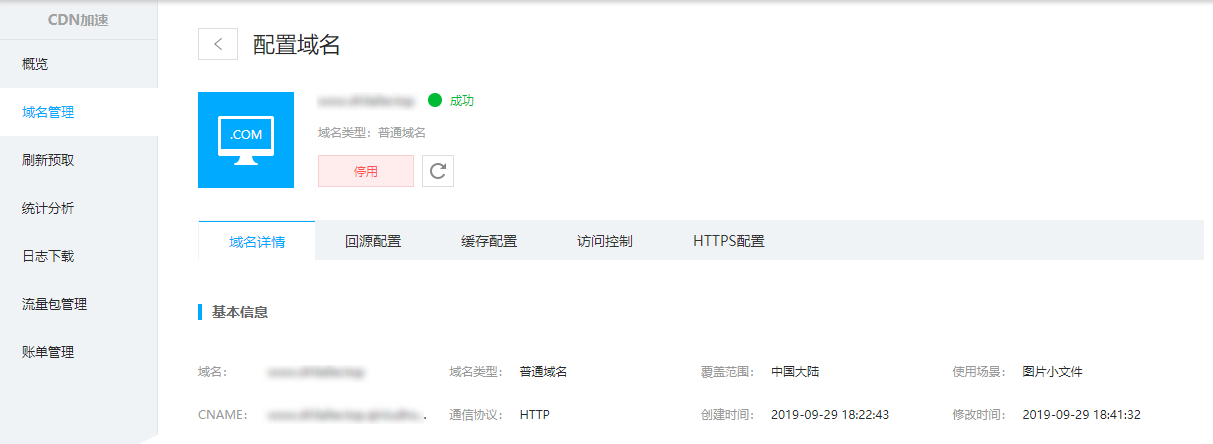Switch to the 域名详情 tab
This screenshot has height=444, width=1213.
[x=257, y=241]
